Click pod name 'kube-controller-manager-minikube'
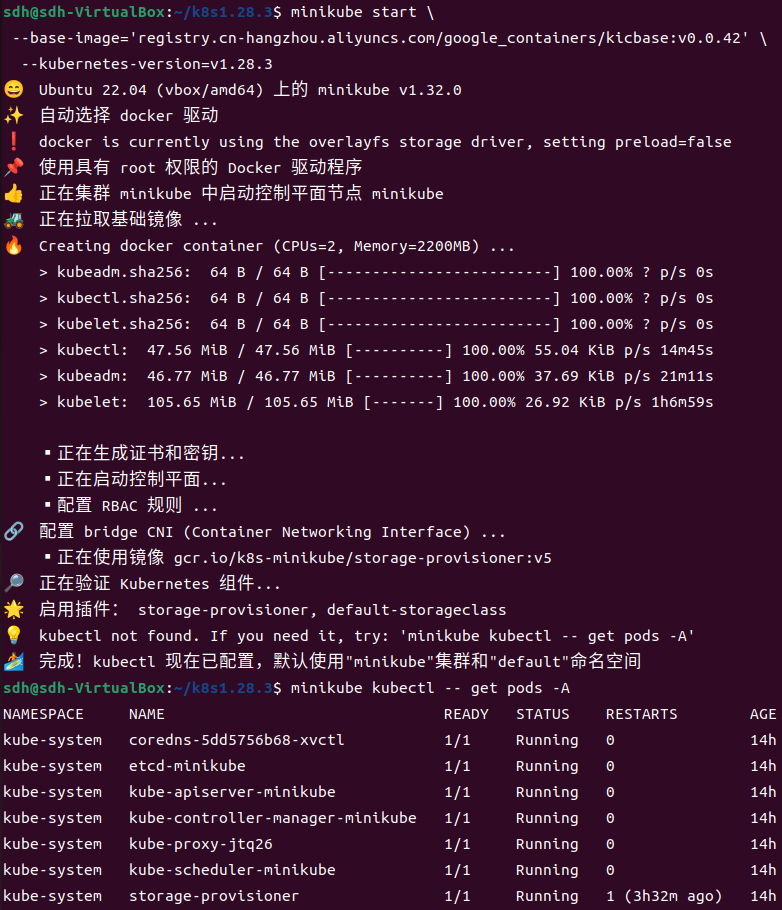This screenshot has height=910, width=782. tap(273, 818)
